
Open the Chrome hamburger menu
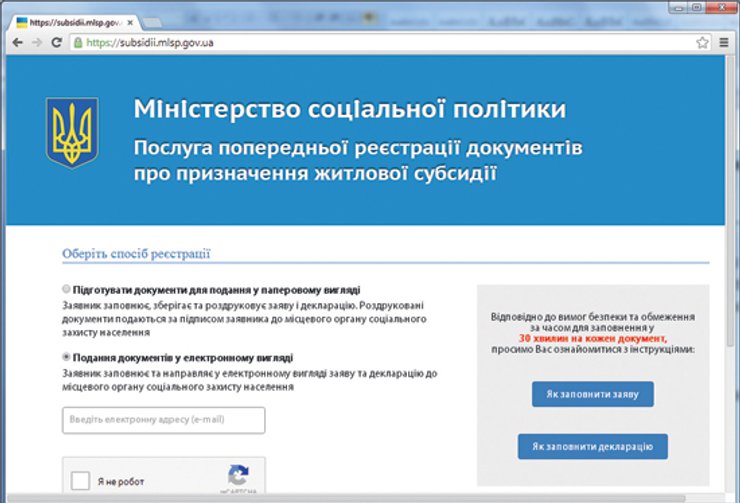click(723, 42)
